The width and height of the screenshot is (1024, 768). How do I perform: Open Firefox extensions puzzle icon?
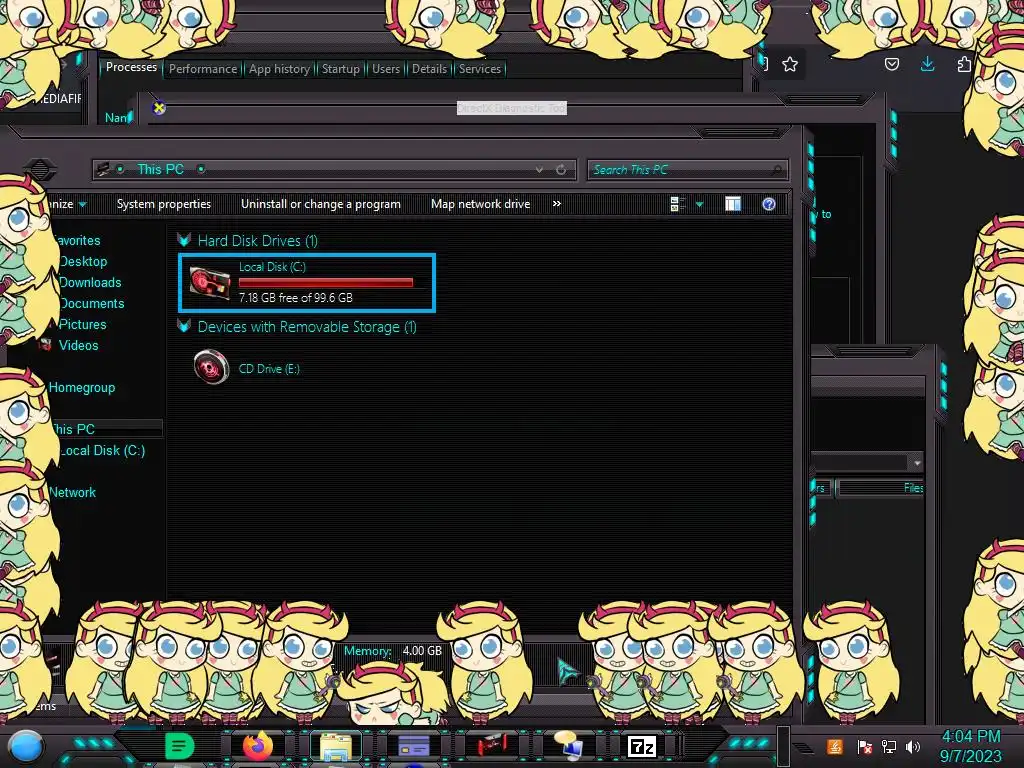pyautogui.click(x=964, y=64)
